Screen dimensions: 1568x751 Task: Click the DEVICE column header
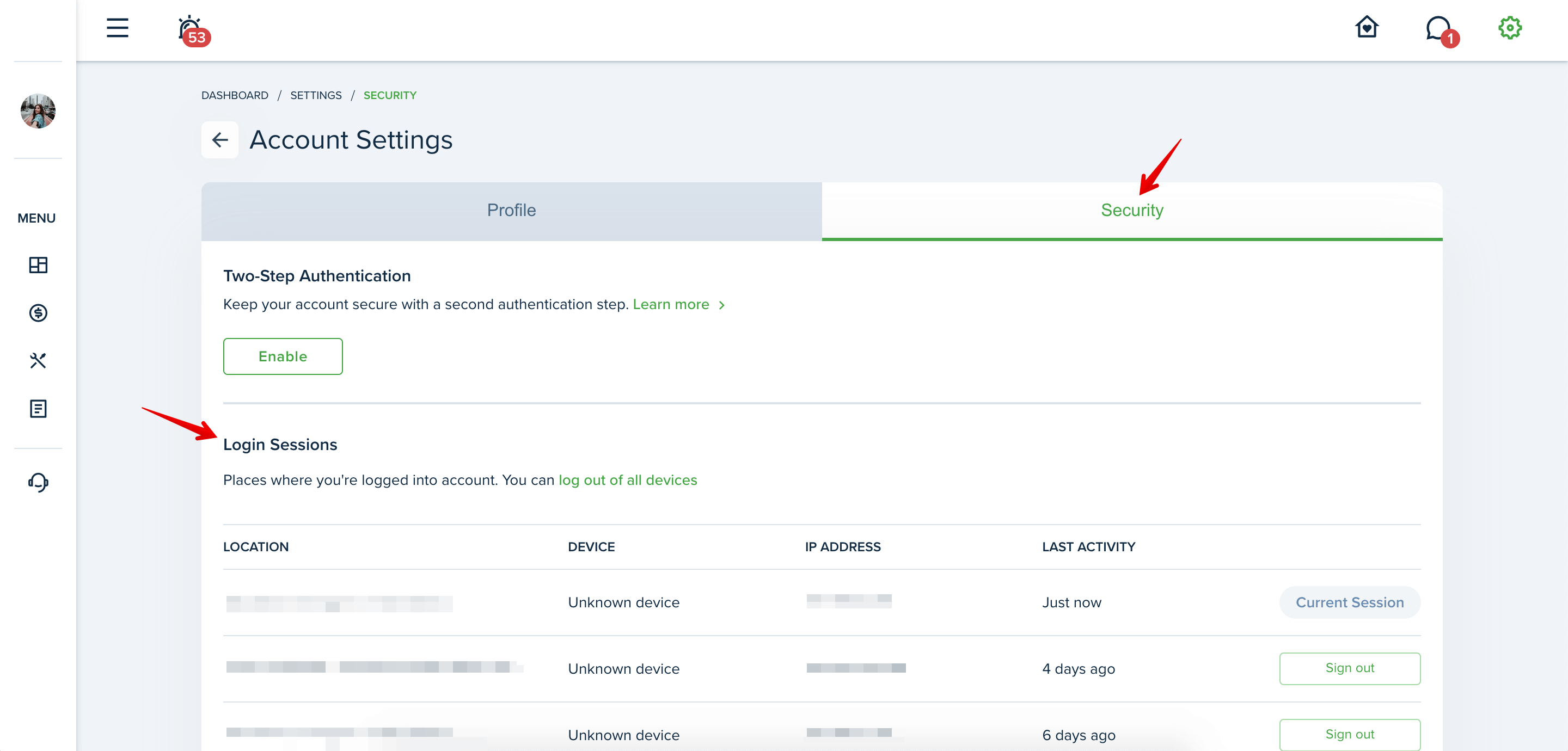coord(591,546)
